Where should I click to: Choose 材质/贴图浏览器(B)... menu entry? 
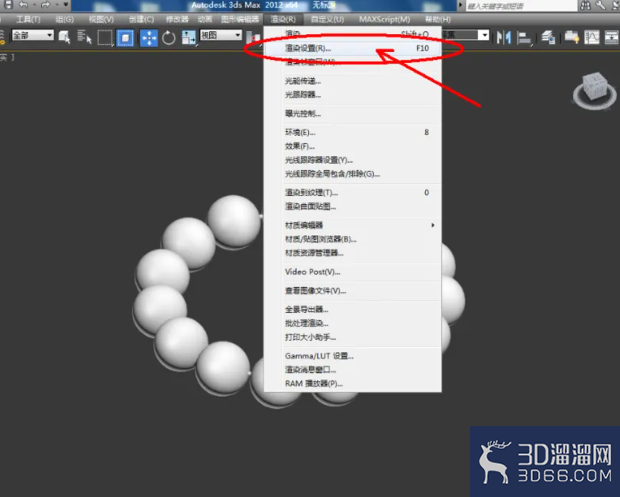(353, 239)
